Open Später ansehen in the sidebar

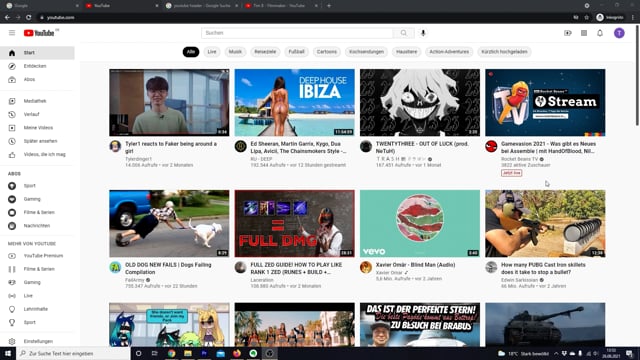click(x=37, y=141)
